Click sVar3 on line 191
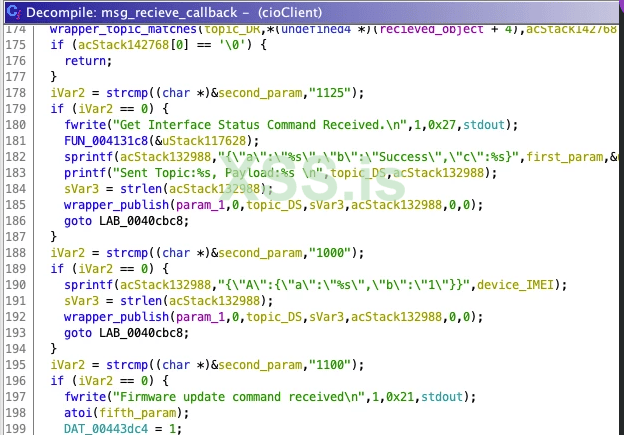This screenshot has width=624, height=435. coord(81,301)
